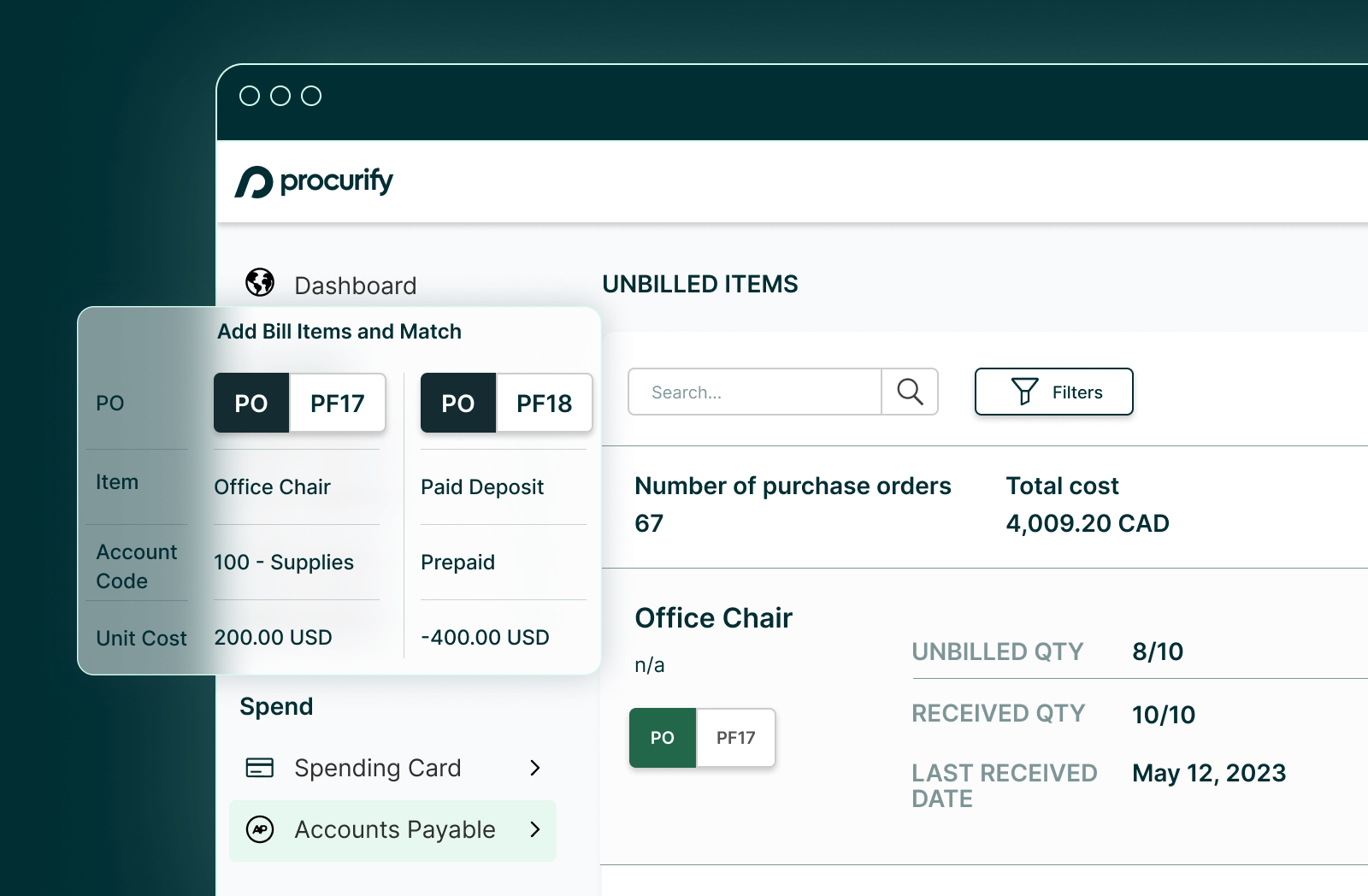Switch the PF18 control to PO
1368x896 pixels.
pos(458,403)
